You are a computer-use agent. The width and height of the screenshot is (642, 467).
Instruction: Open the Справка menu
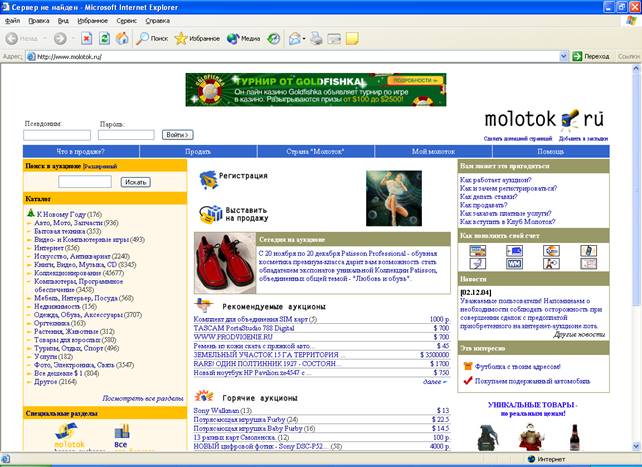pos(158,20)
